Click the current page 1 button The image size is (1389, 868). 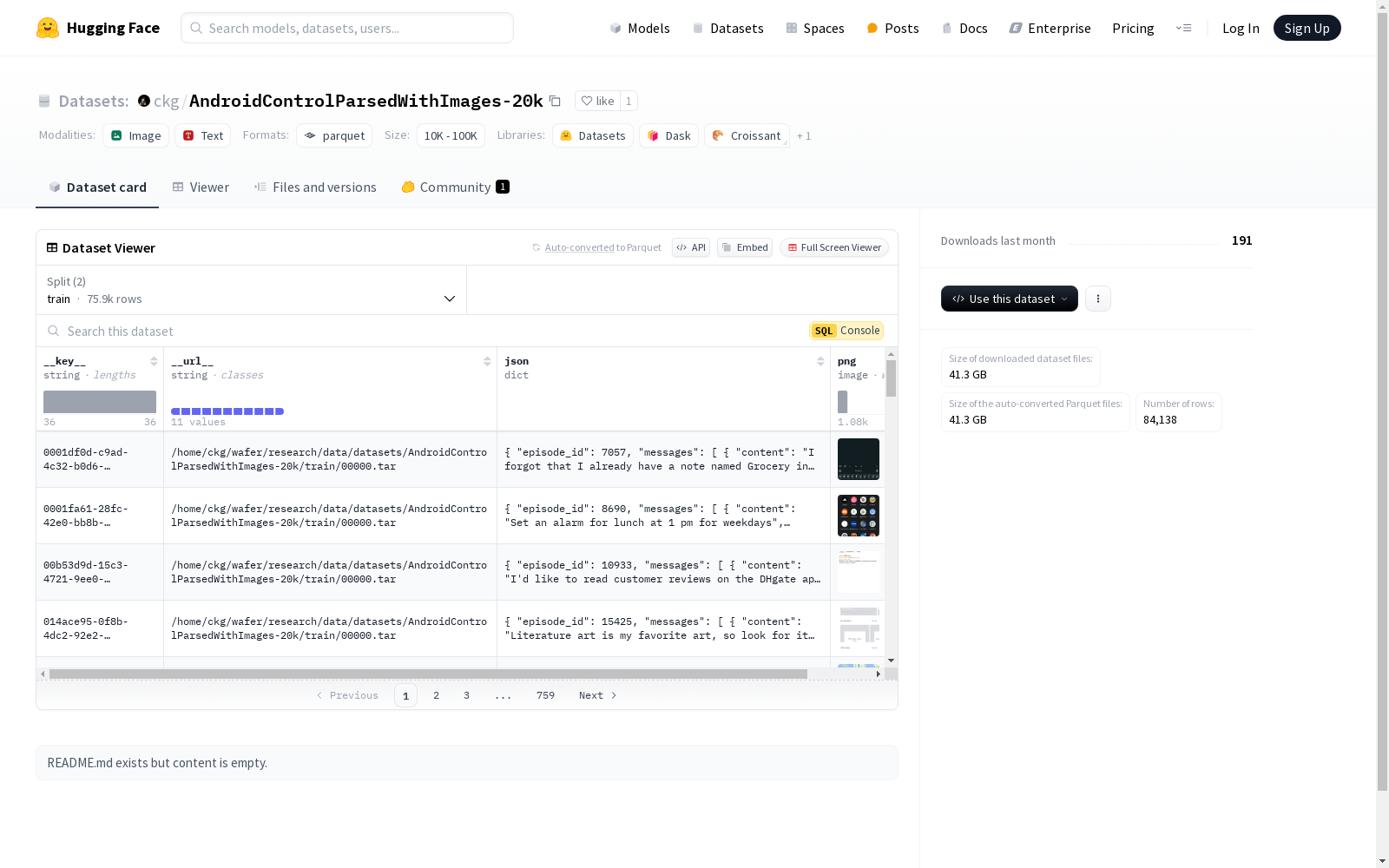405,695
